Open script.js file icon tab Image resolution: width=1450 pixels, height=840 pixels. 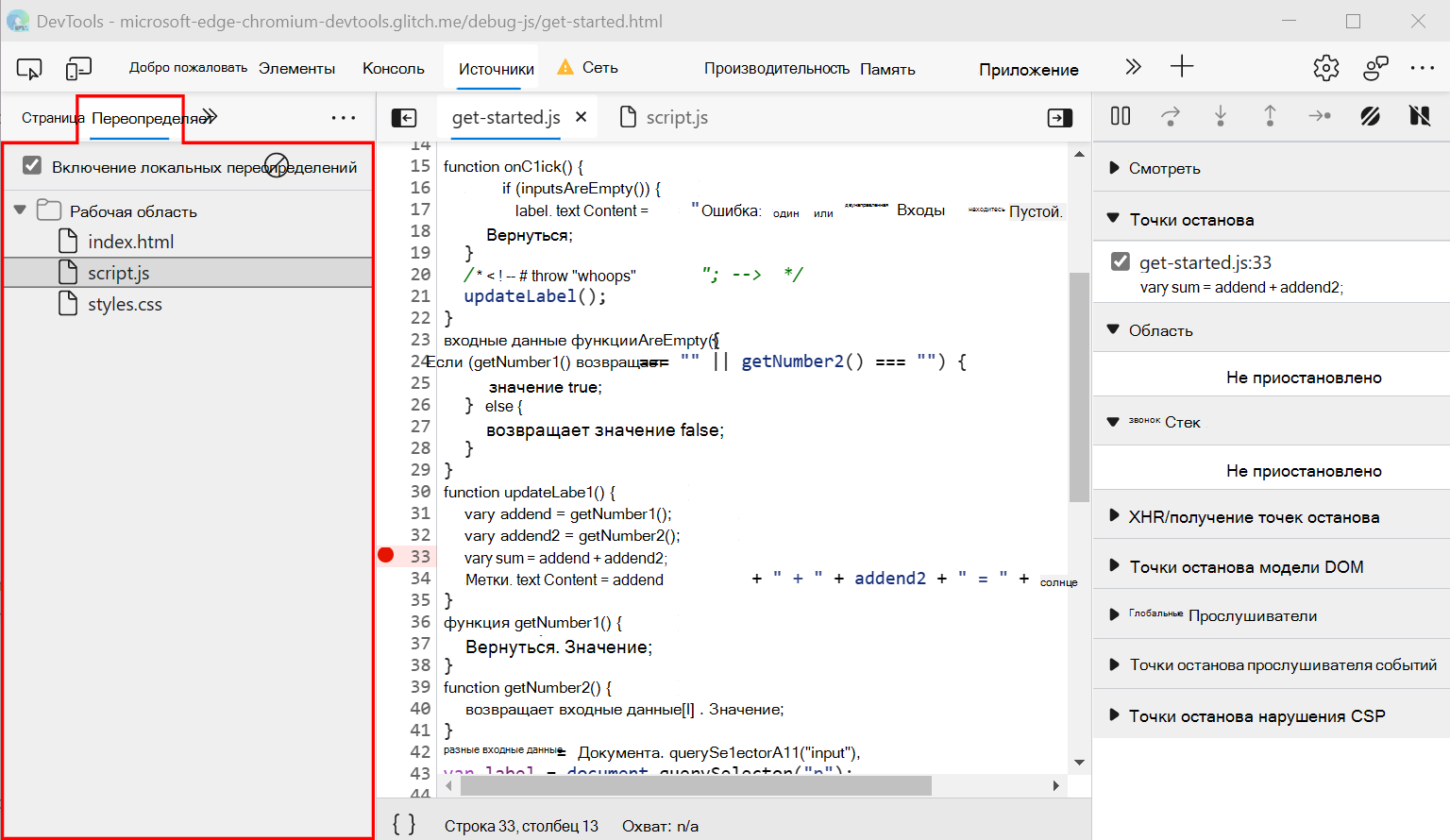(x=628, y=117)
